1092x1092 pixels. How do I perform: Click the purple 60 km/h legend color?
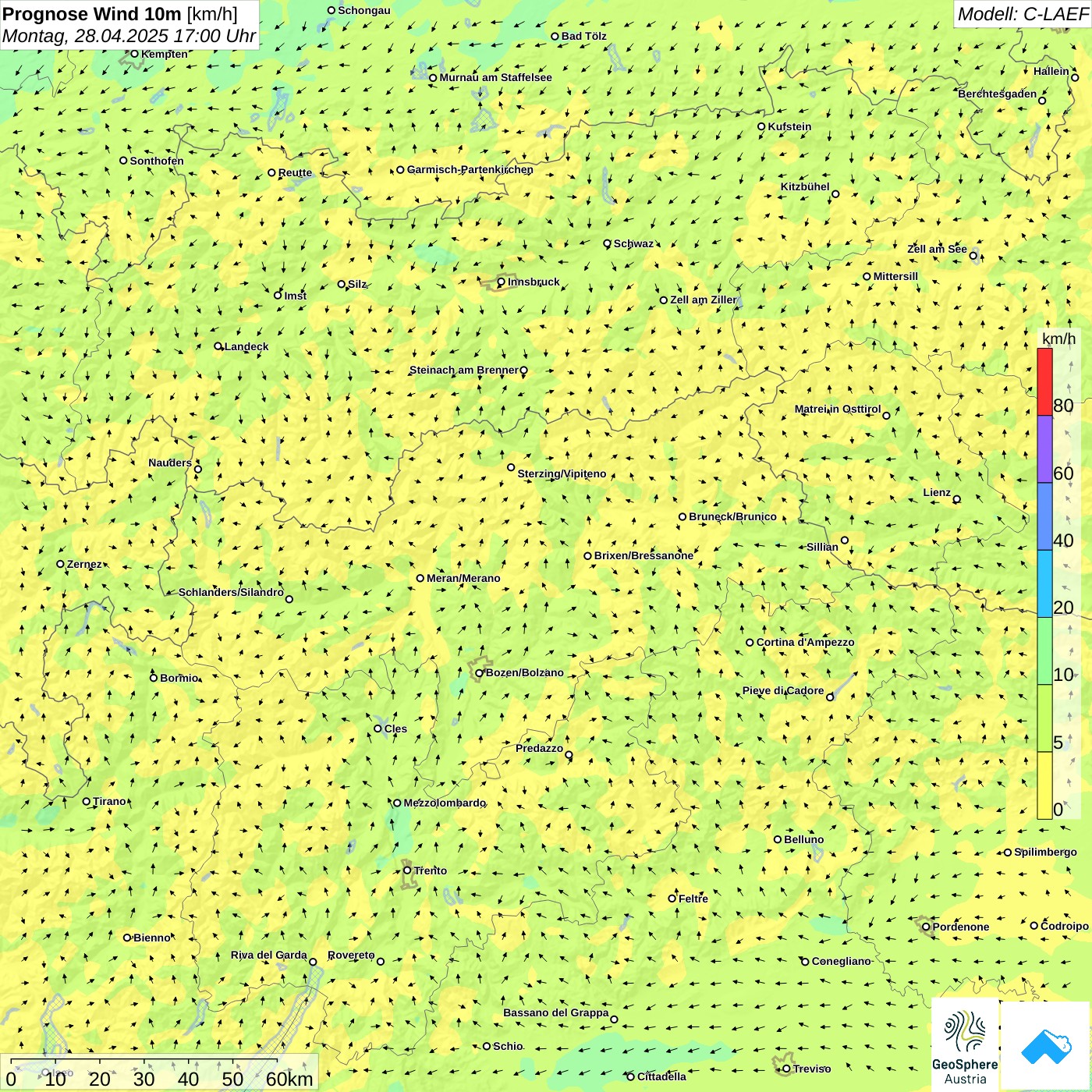tap(1044, 449)
